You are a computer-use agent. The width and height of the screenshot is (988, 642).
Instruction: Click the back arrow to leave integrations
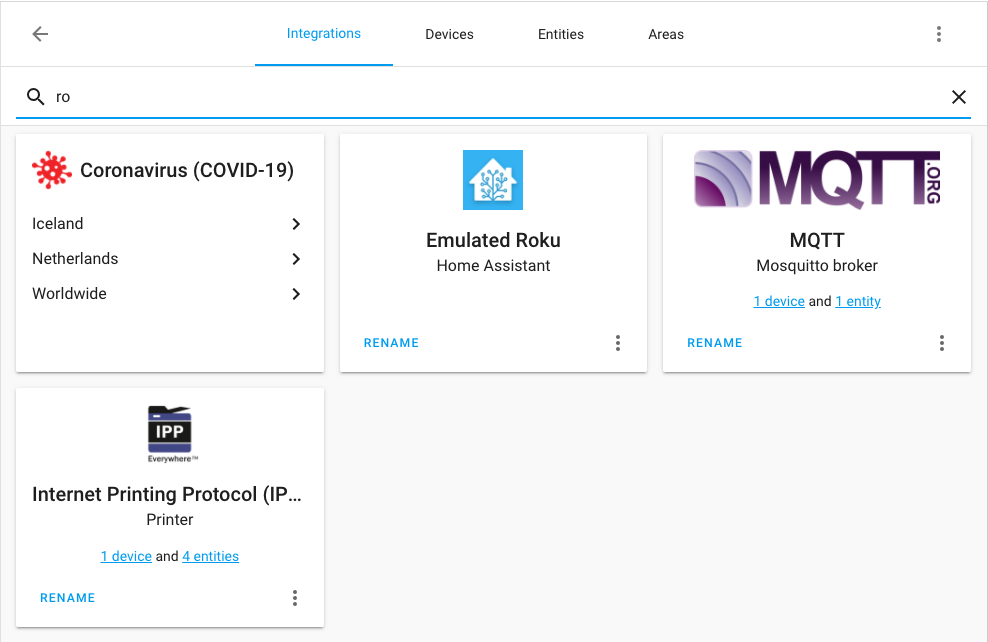[39, 33]
